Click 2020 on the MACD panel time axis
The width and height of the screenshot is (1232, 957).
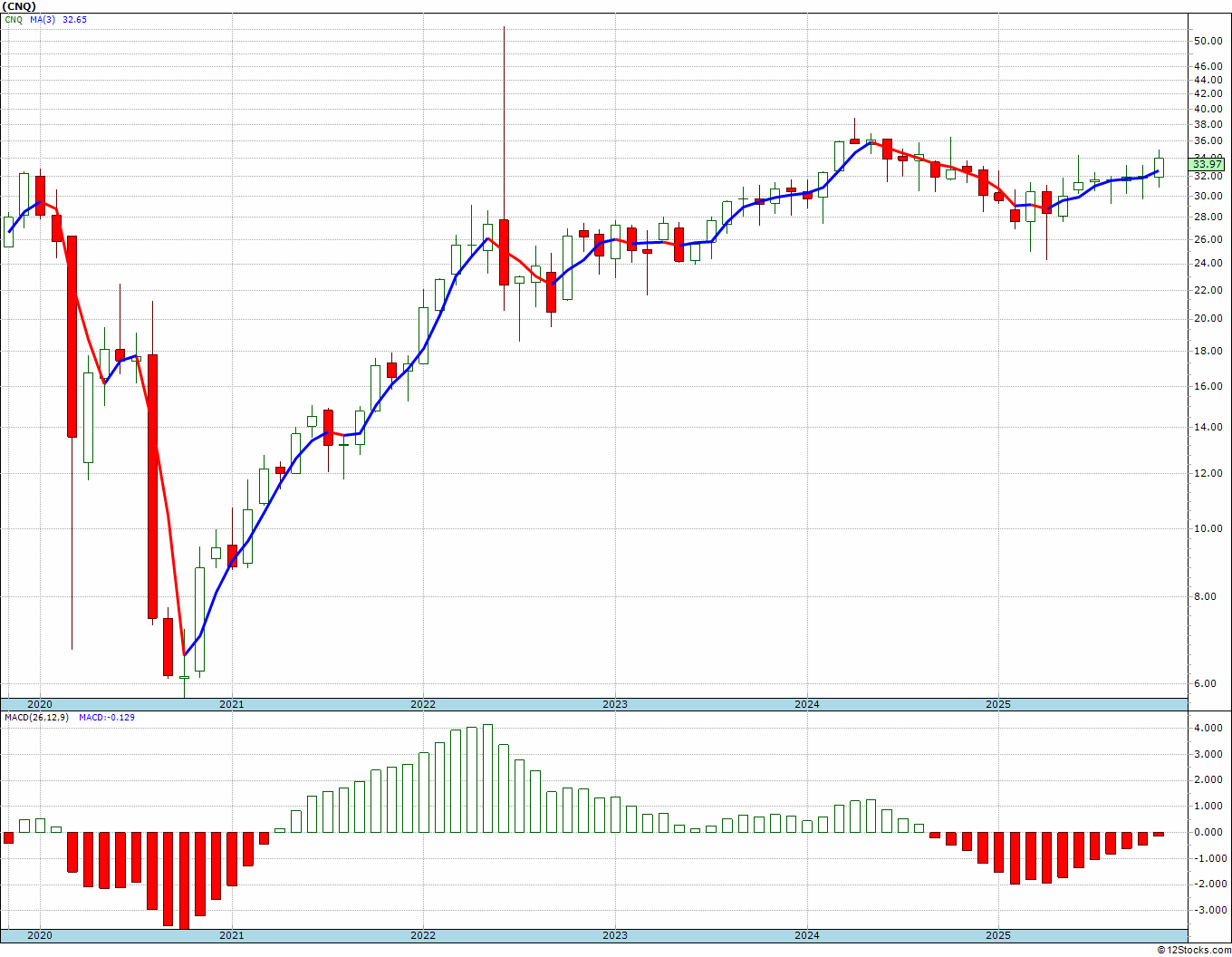[39, 935]
